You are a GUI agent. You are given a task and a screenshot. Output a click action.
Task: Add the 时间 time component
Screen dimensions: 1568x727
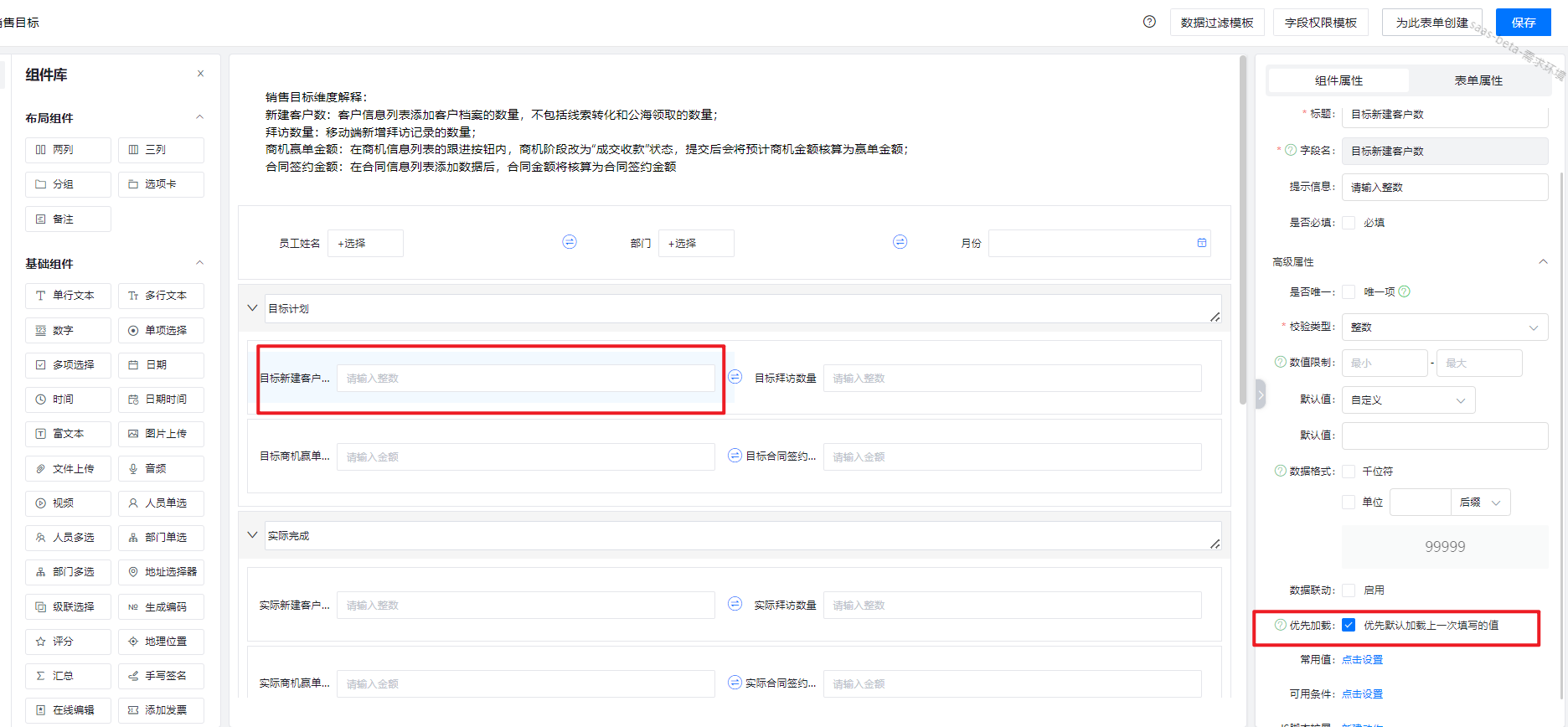pos(68,400)
